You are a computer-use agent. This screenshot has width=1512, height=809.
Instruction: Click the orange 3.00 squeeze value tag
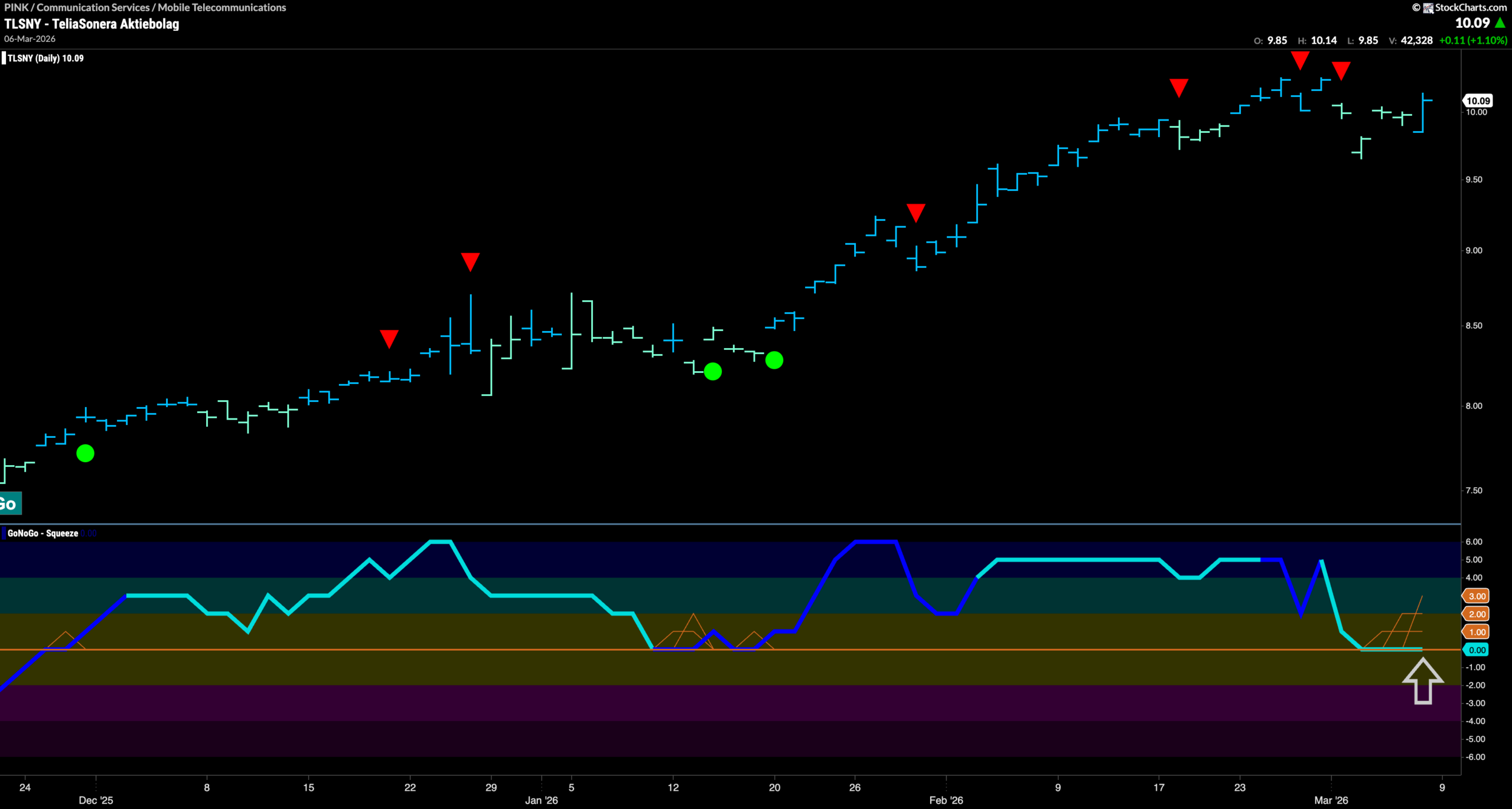(x=1476, y=596)
